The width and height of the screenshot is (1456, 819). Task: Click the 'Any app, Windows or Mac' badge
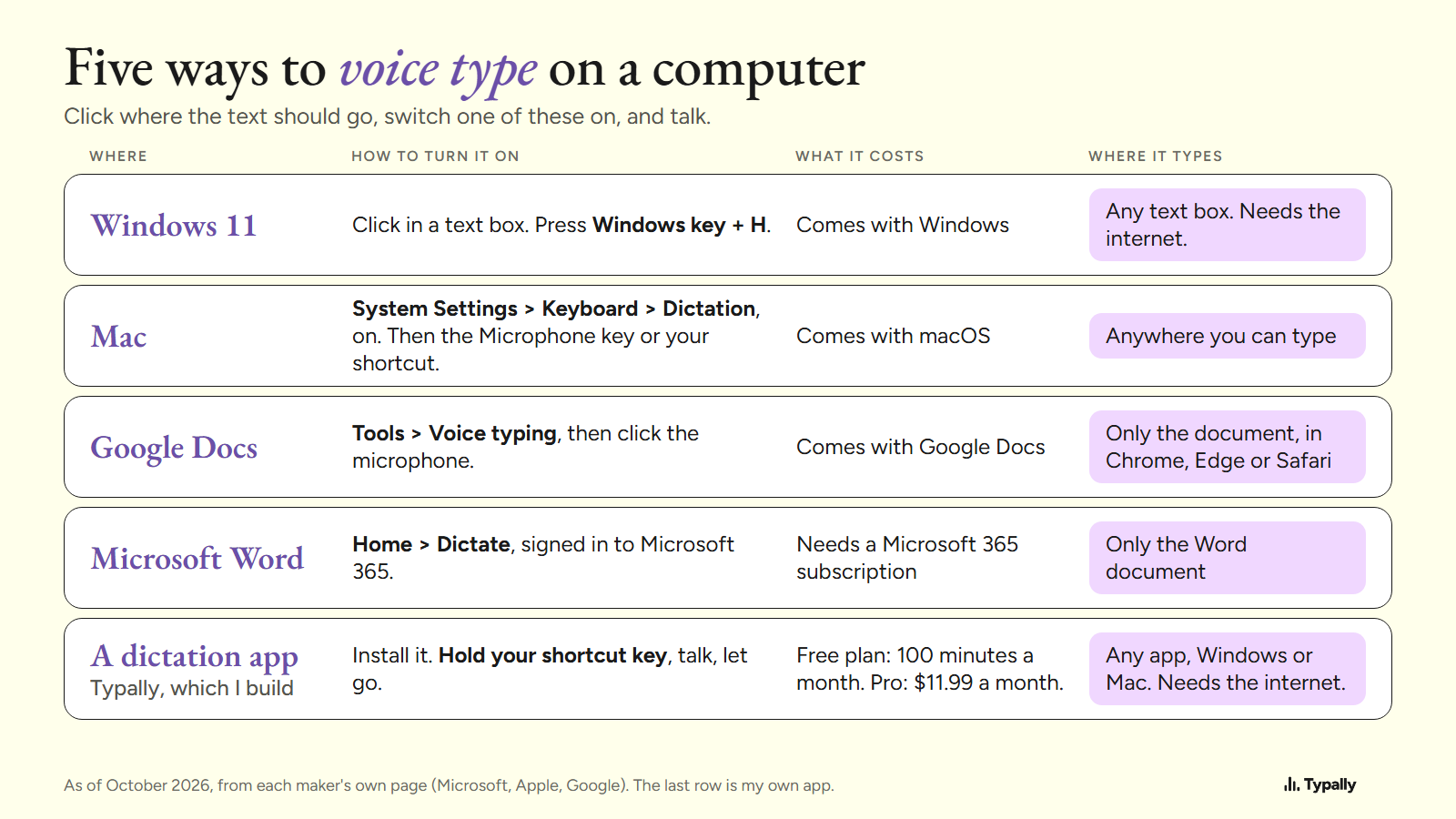coord(1228,669)
